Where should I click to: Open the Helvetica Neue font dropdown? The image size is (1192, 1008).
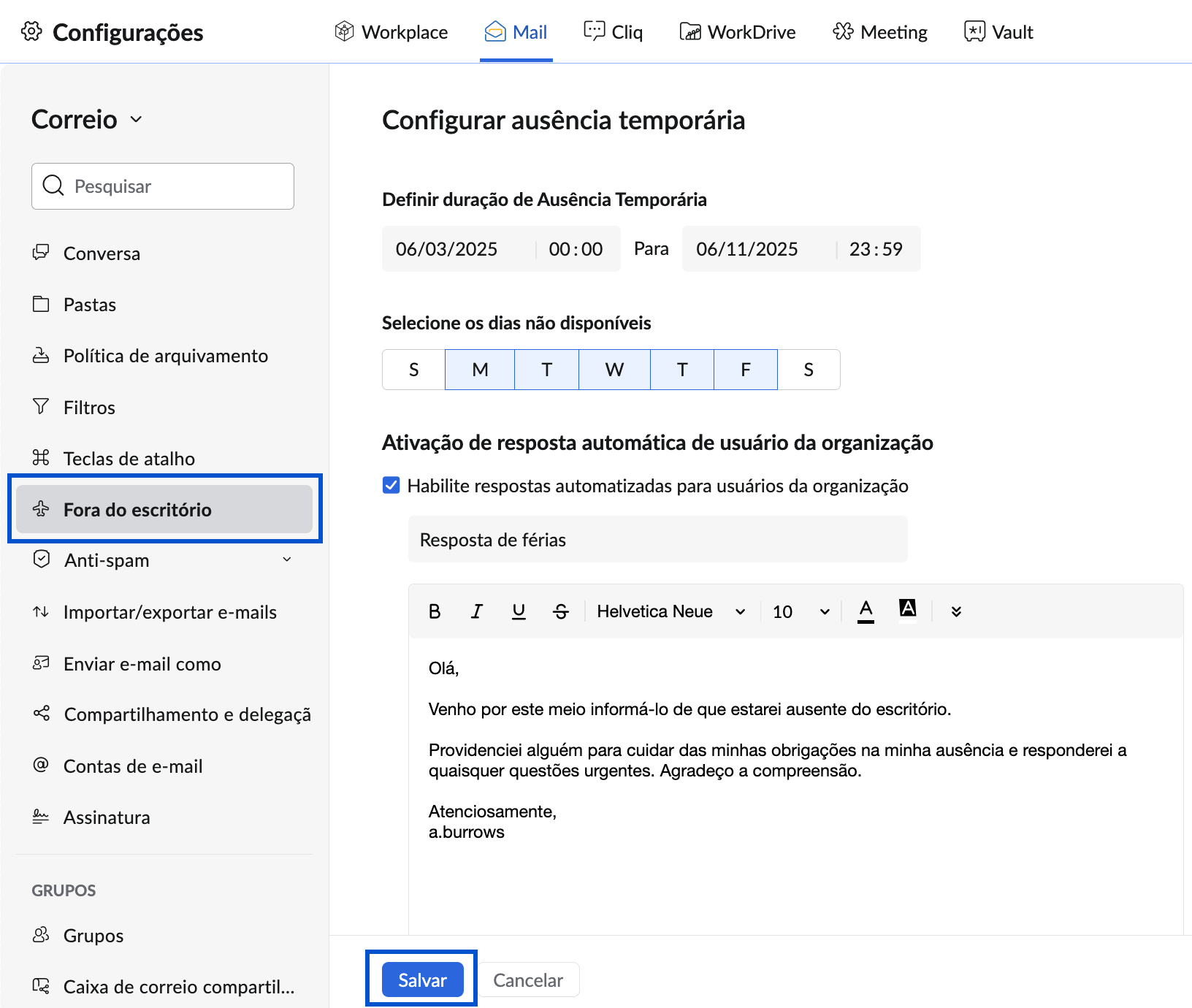(670, 611)
